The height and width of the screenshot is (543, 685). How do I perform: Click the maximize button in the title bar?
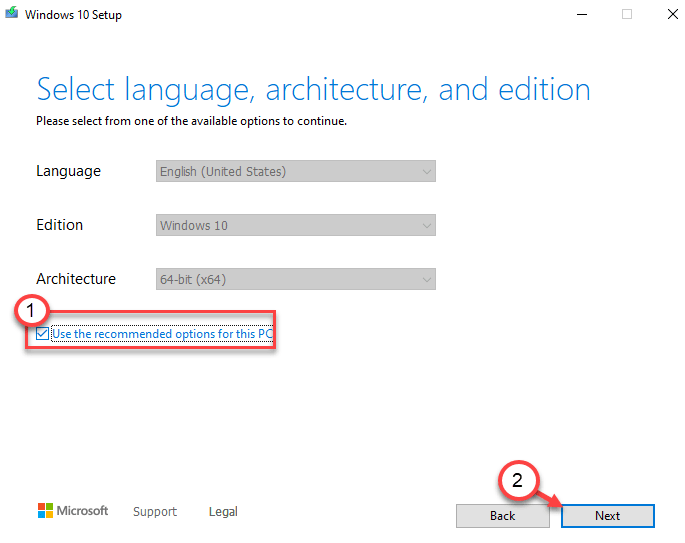[627, 14]
